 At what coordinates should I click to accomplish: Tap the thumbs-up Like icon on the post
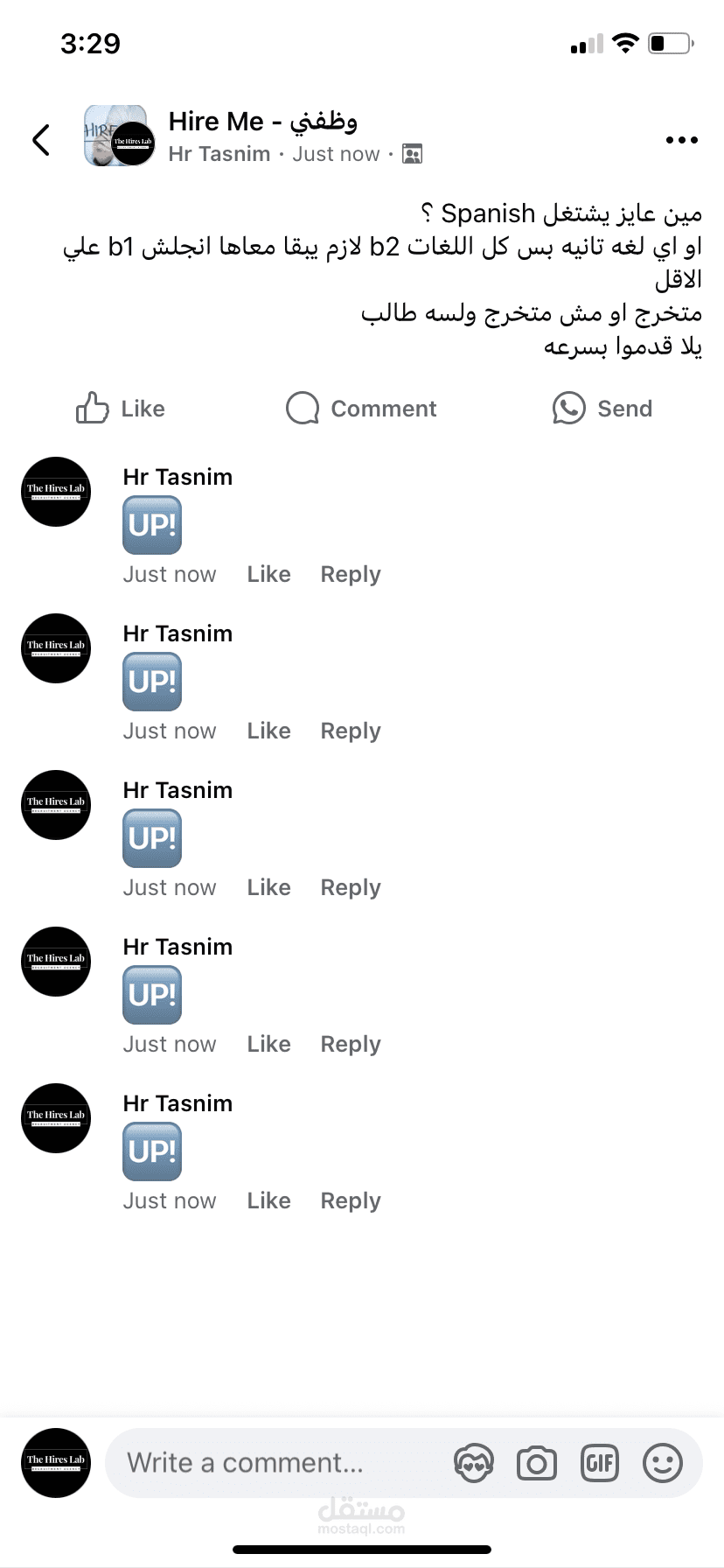point(92,408)
